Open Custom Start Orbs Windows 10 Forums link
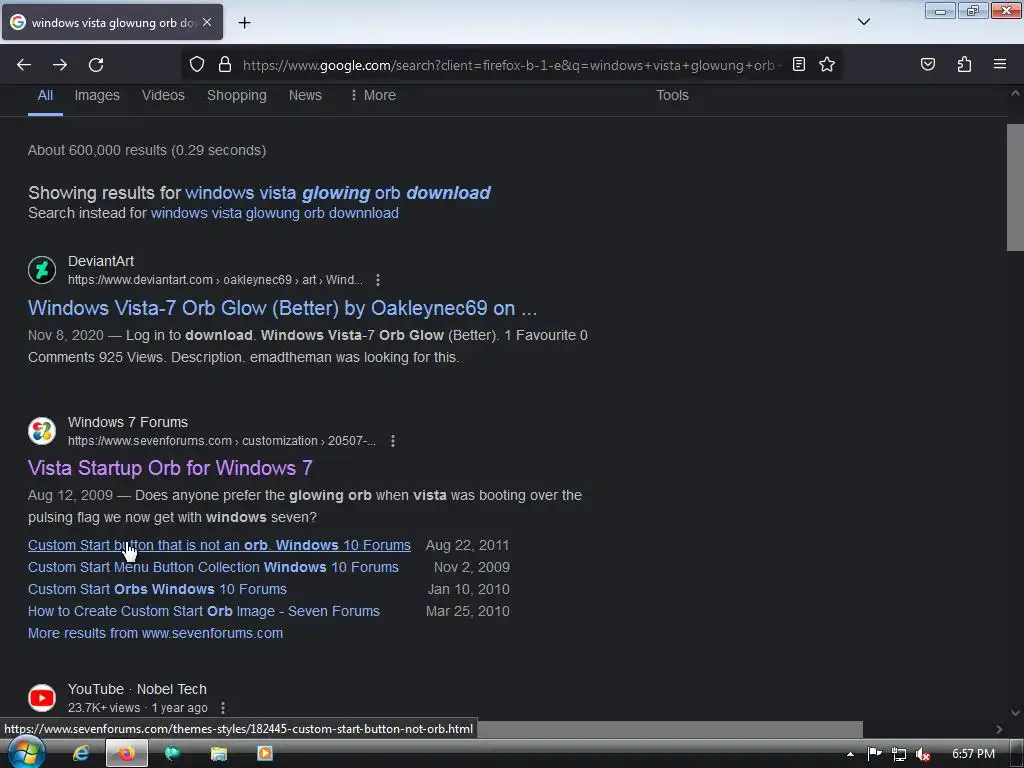This screenshot has height=768, width=1024. [157, 590]
